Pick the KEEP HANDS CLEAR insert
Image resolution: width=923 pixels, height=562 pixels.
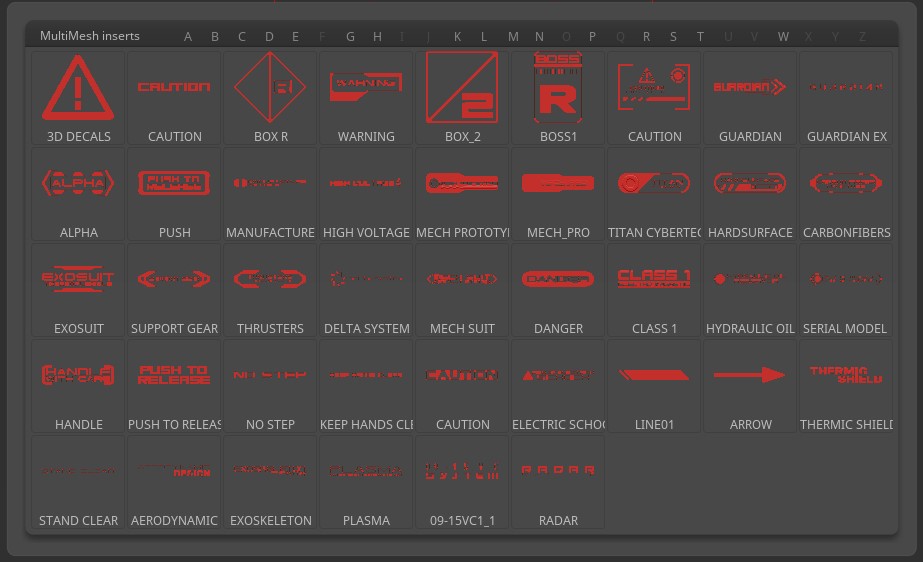pos(366,385)
